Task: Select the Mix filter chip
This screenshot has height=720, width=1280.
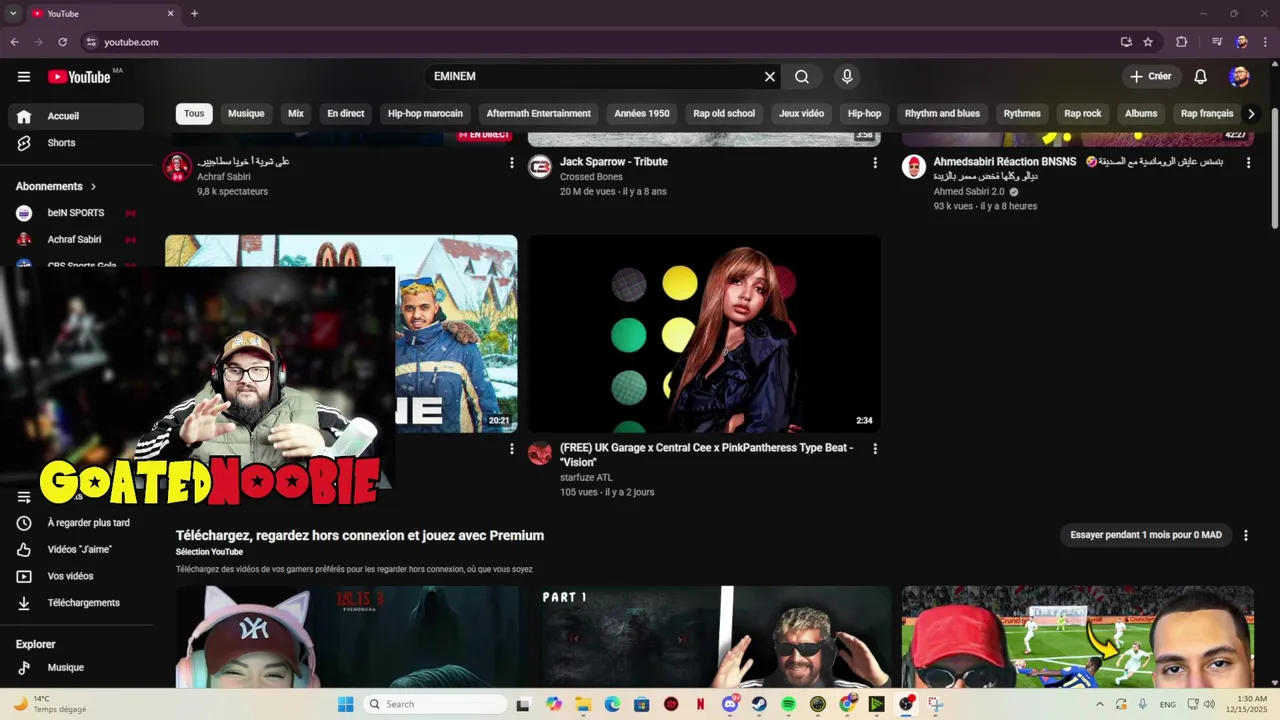Action: (296, 114)
